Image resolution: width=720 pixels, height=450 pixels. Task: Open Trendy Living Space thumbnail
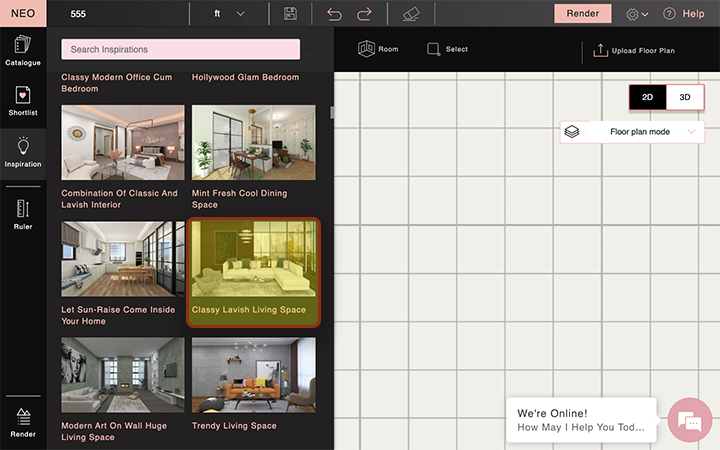(253, 375)
